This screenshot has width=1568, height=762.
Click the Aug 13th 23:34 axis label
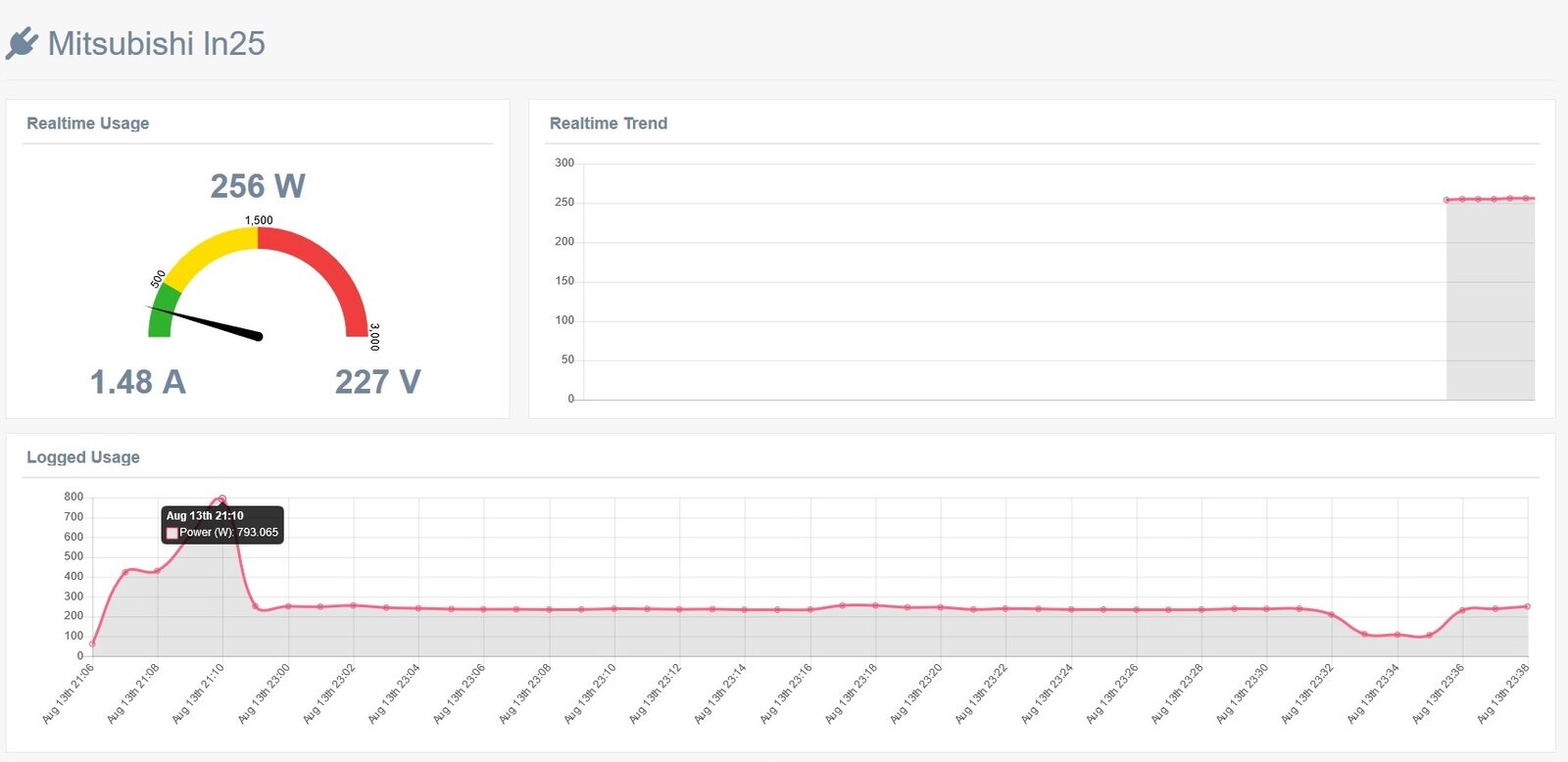tap(1374, 694)
